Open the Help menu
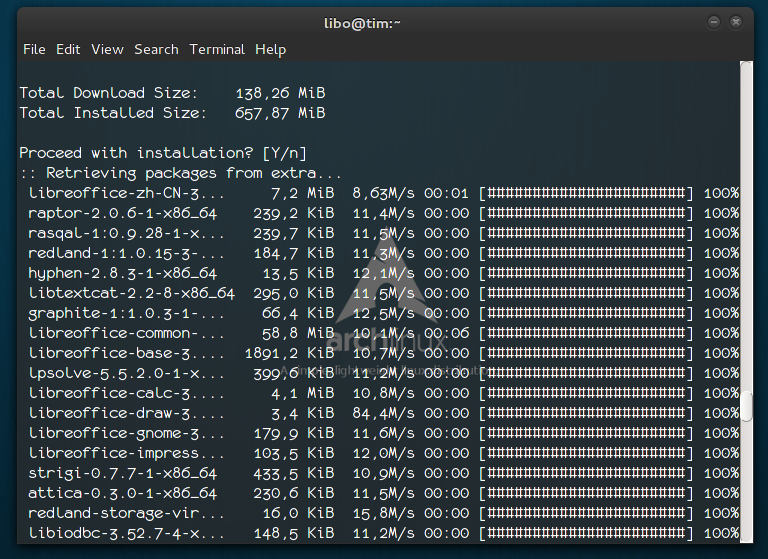768x559 pixels. tap(270, 49)
